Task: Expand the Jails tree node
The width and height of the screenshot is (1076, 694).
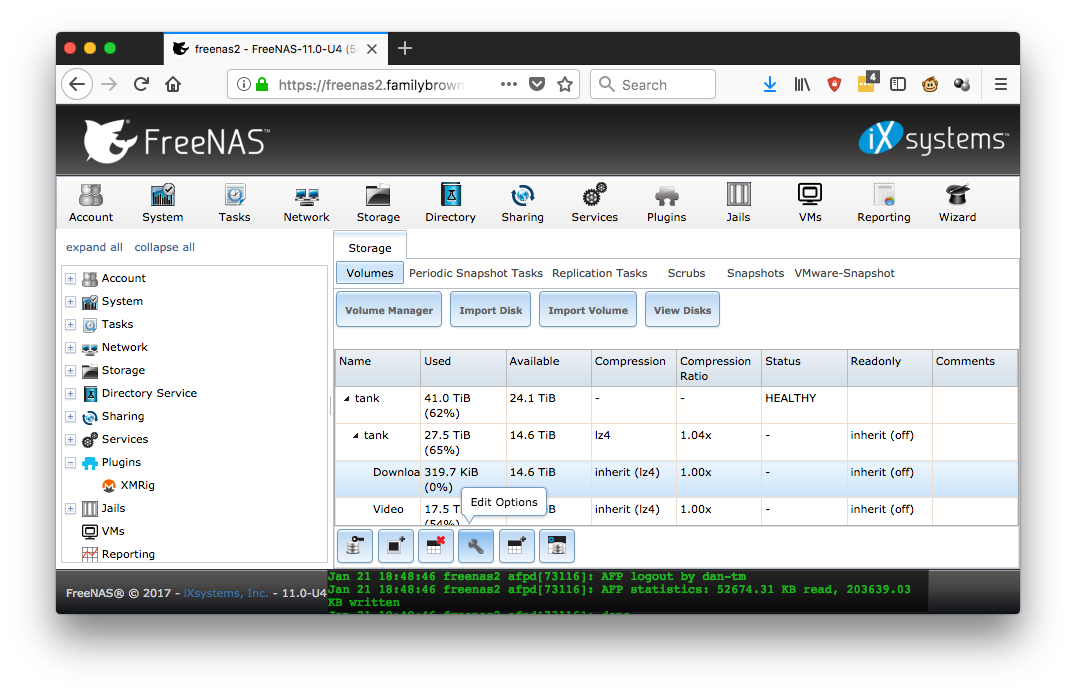Action: point(71,509)
